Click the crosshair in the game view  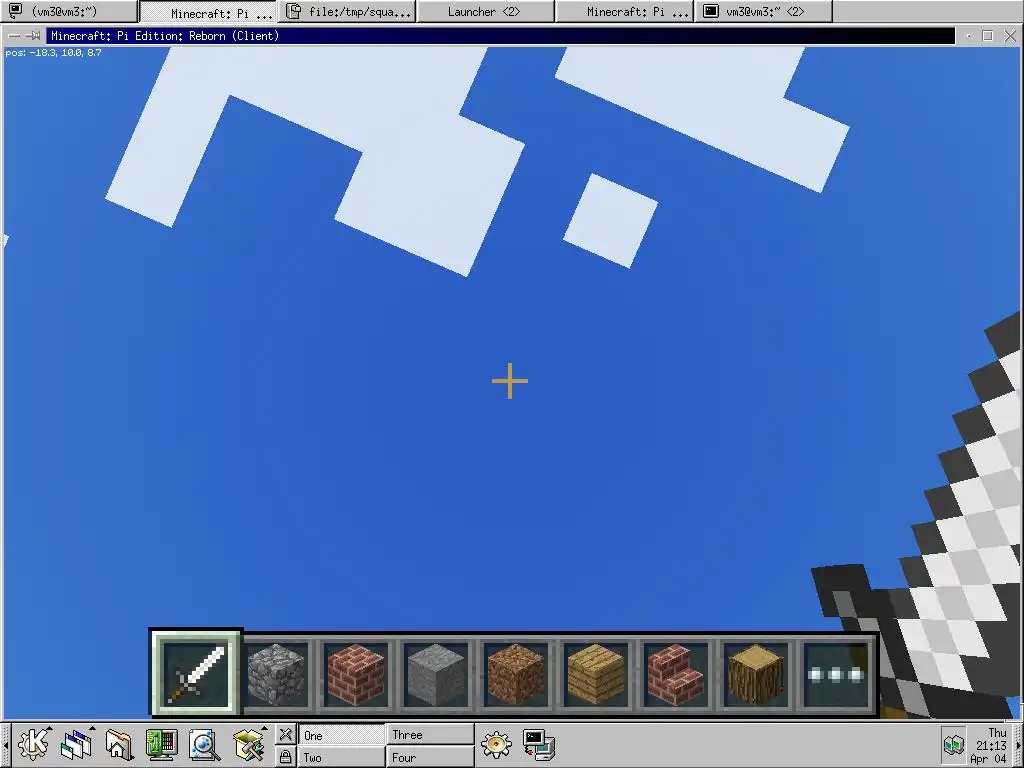[x=510, y=381]
